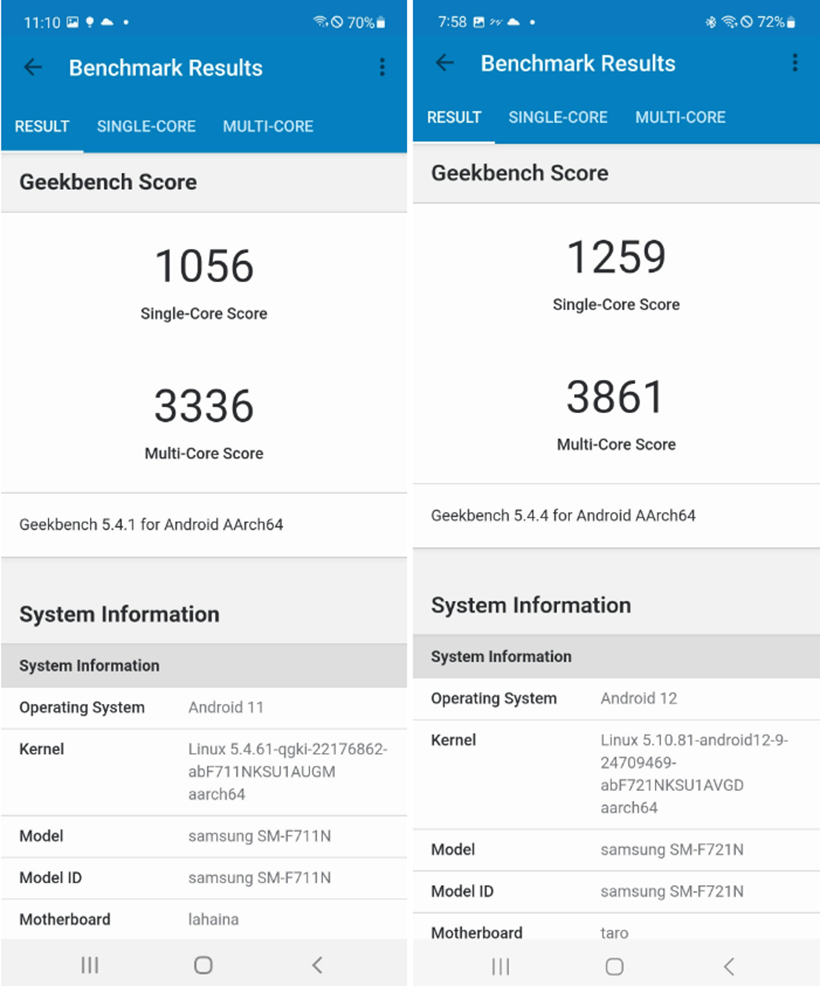Tap back arrow in left Benchmark Results
This screenshot has width=820, height=986.
[33, 68]
